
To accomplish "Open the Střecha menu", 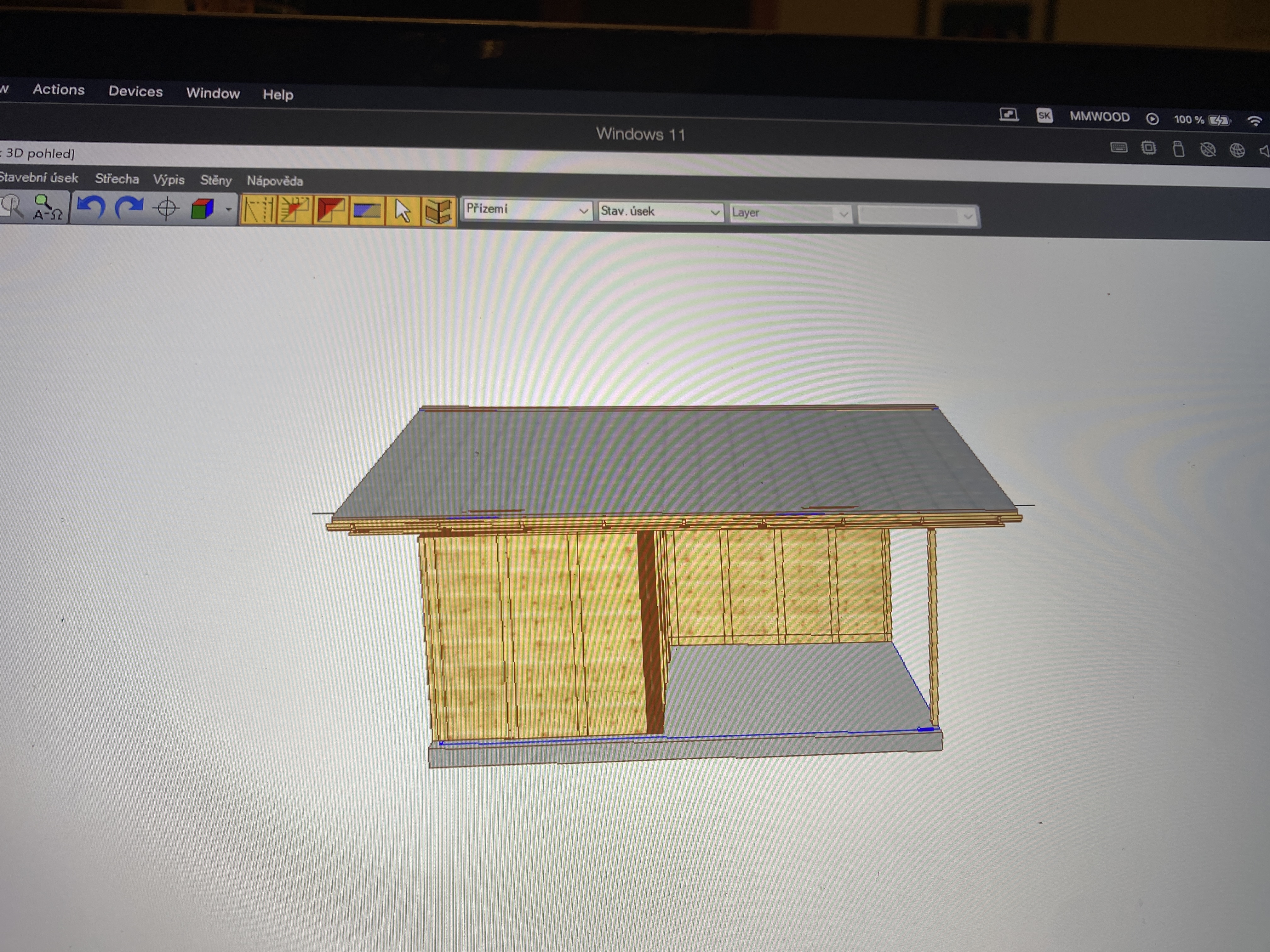I will click(117, 179).
